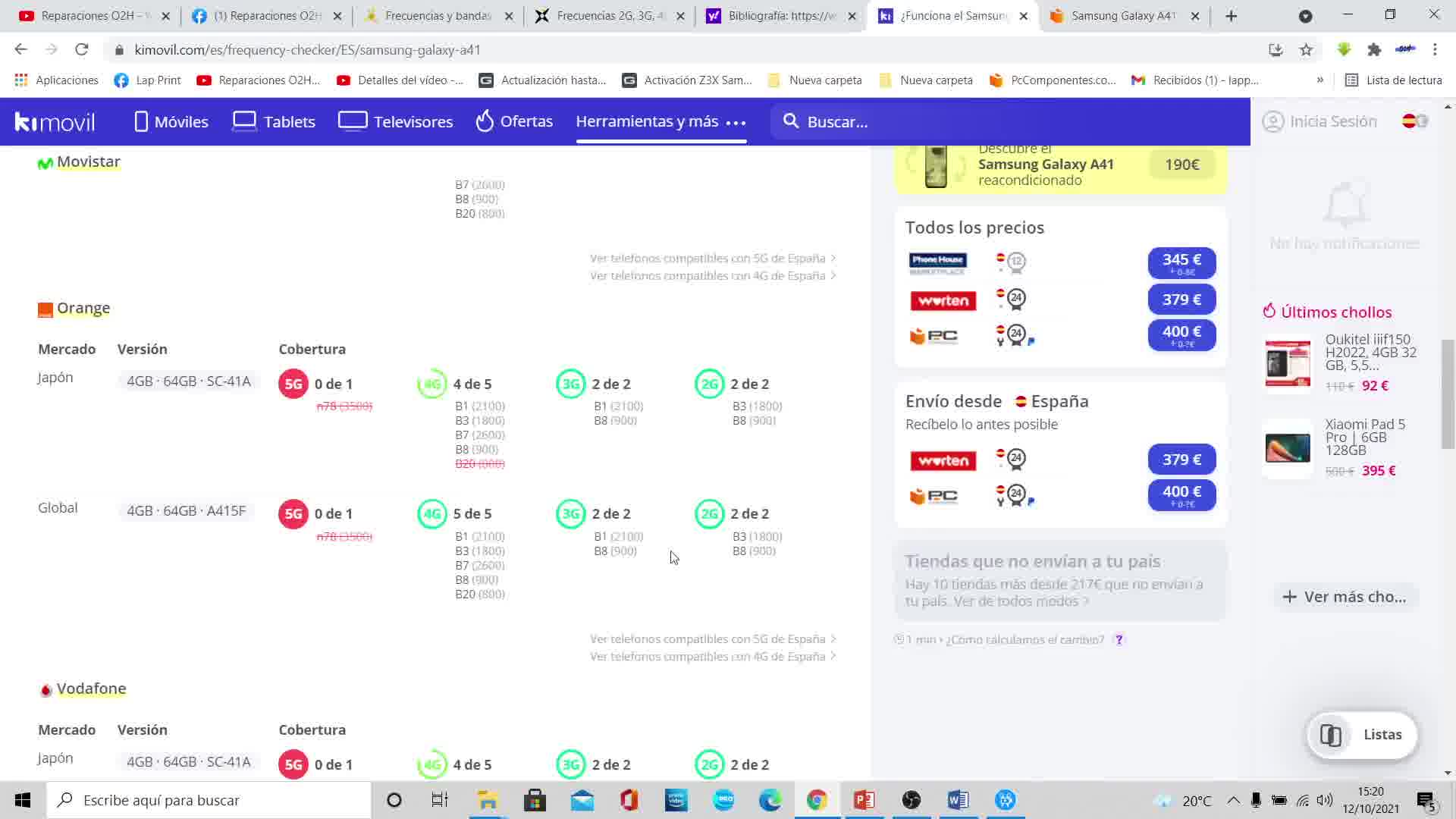Image resolution: width=1456 pixels, height=819 pixels.
Task: Open Orange 4G compatible phones link
Action: (x=713, y=657)
